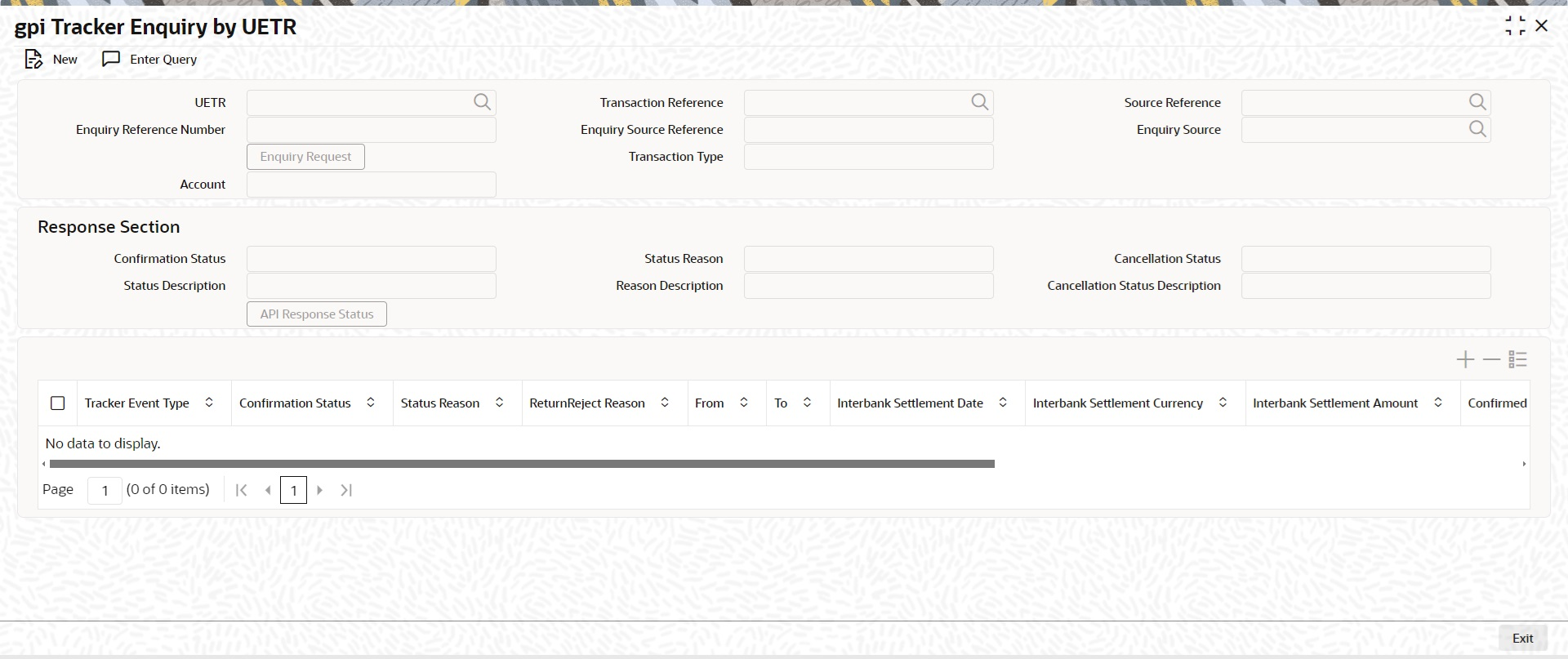Sort by To column

pos(807,403)
